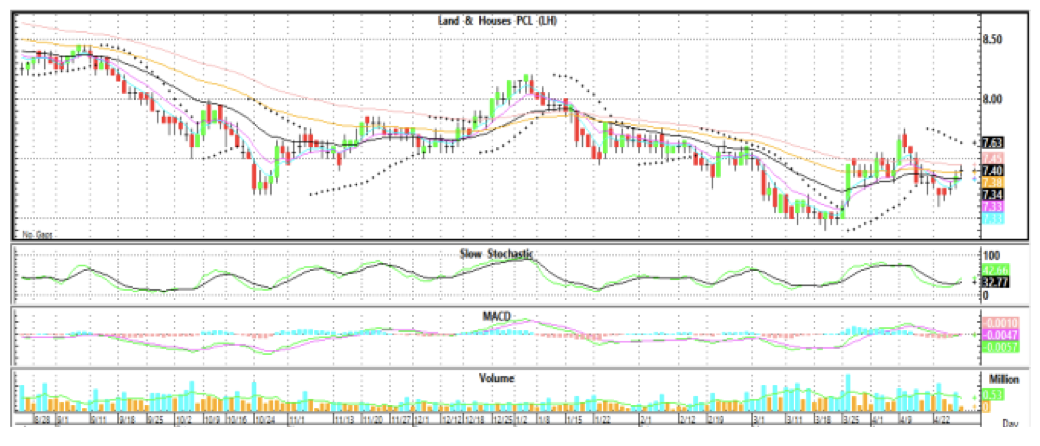Image resolution: width=1040 pixels, height=446 pixels.
Task: Click the 11/1 date label
Action: 296,419
